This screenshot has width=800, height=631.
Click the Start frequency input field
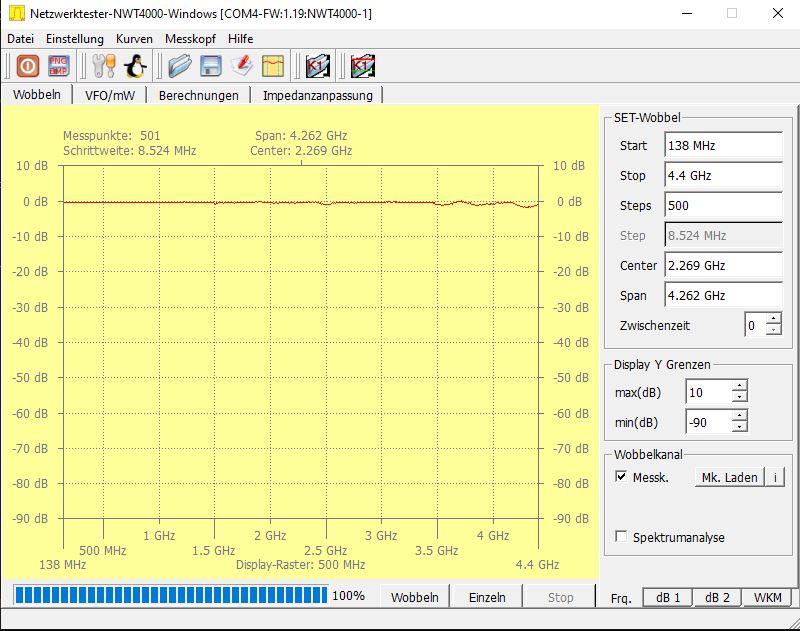723,145
